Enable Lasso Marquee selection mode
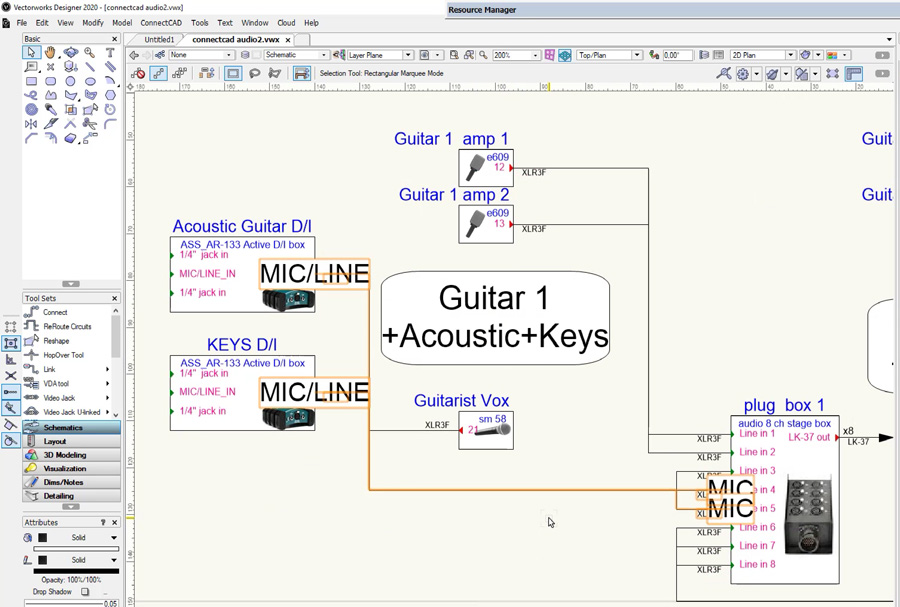The image size is (900, 607). [254, 73]
